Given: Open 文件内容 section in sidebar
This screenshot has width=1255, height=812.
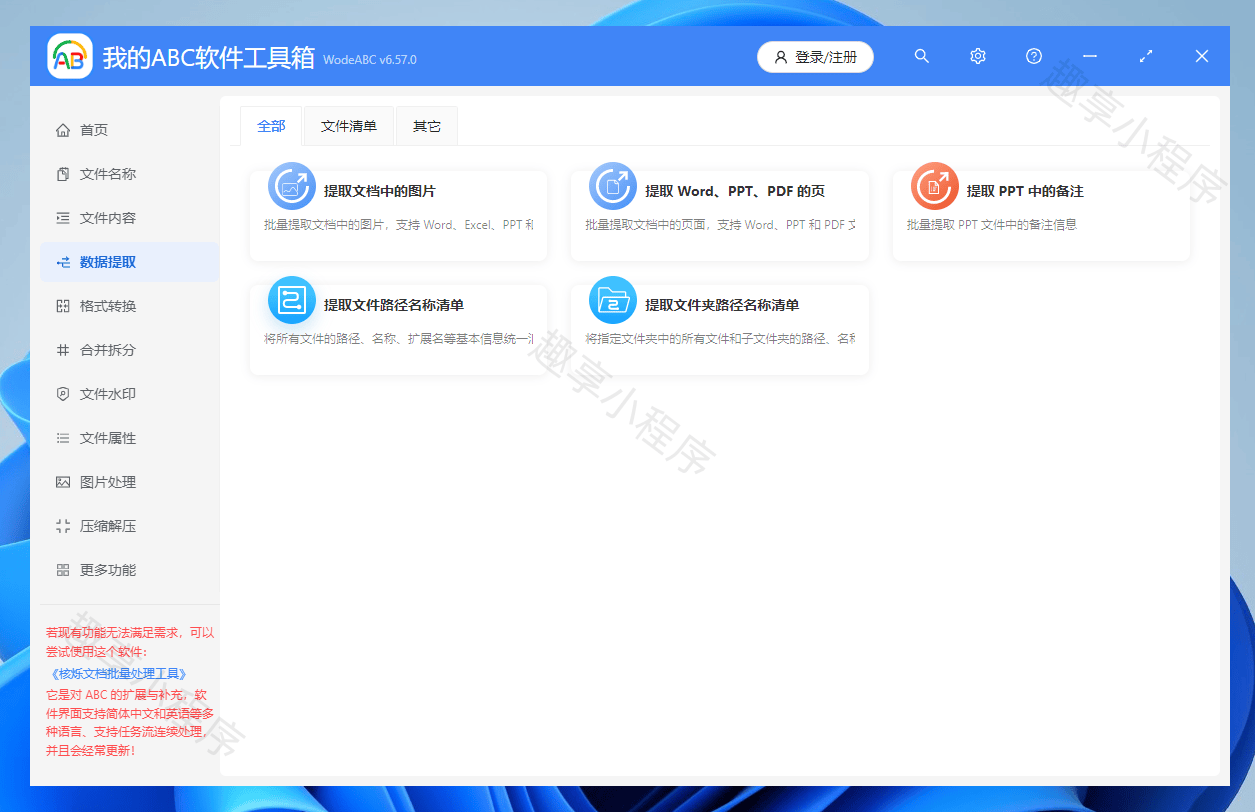Looking at the screenshot, I should click(x=130, y=218).
